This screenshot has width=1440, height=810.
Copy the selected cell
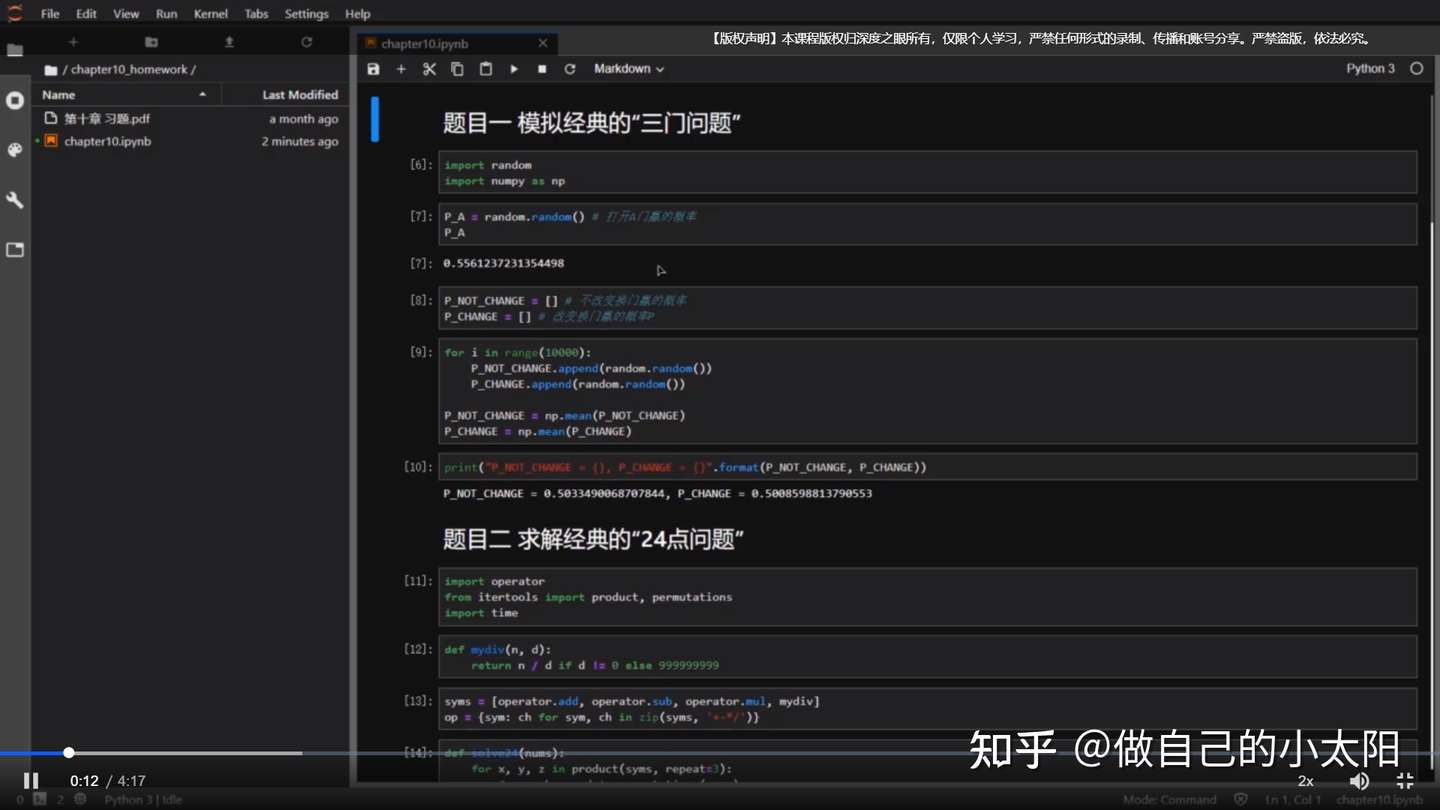click(457, 69)
